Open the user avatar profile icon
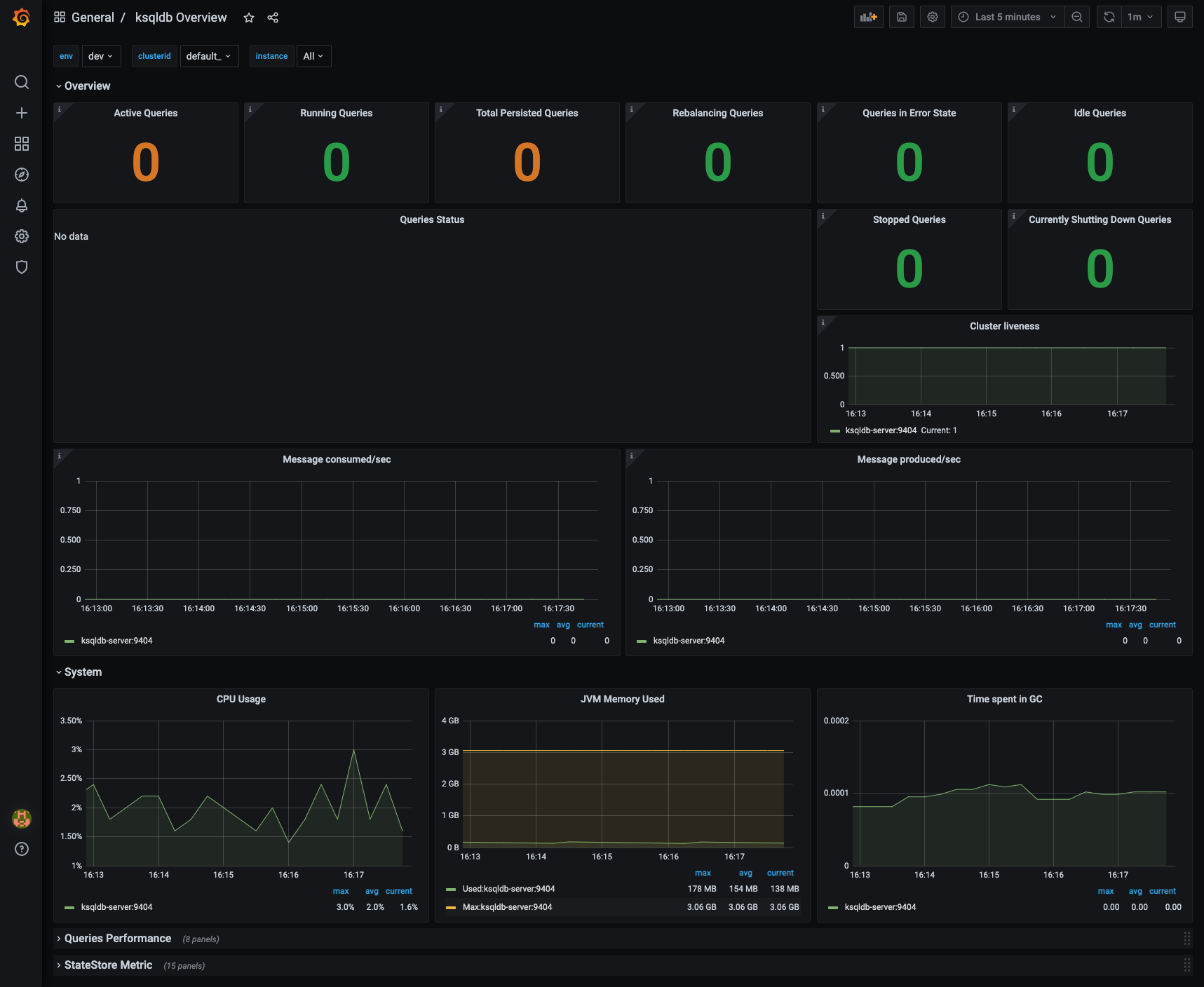 (x=22, y=818)
